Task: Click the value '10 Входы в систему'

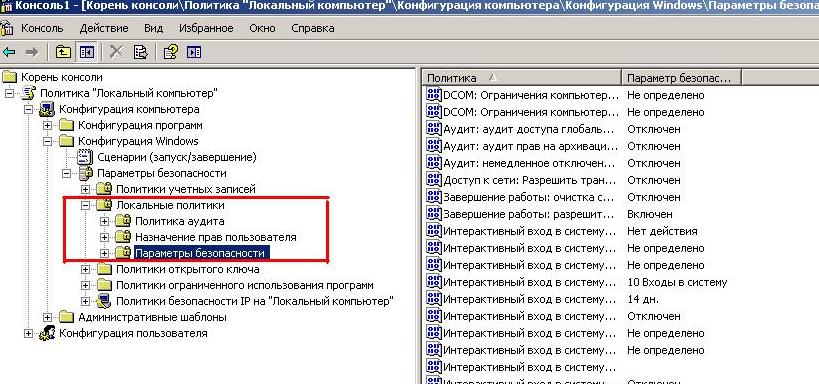Action: click(677, 282)
